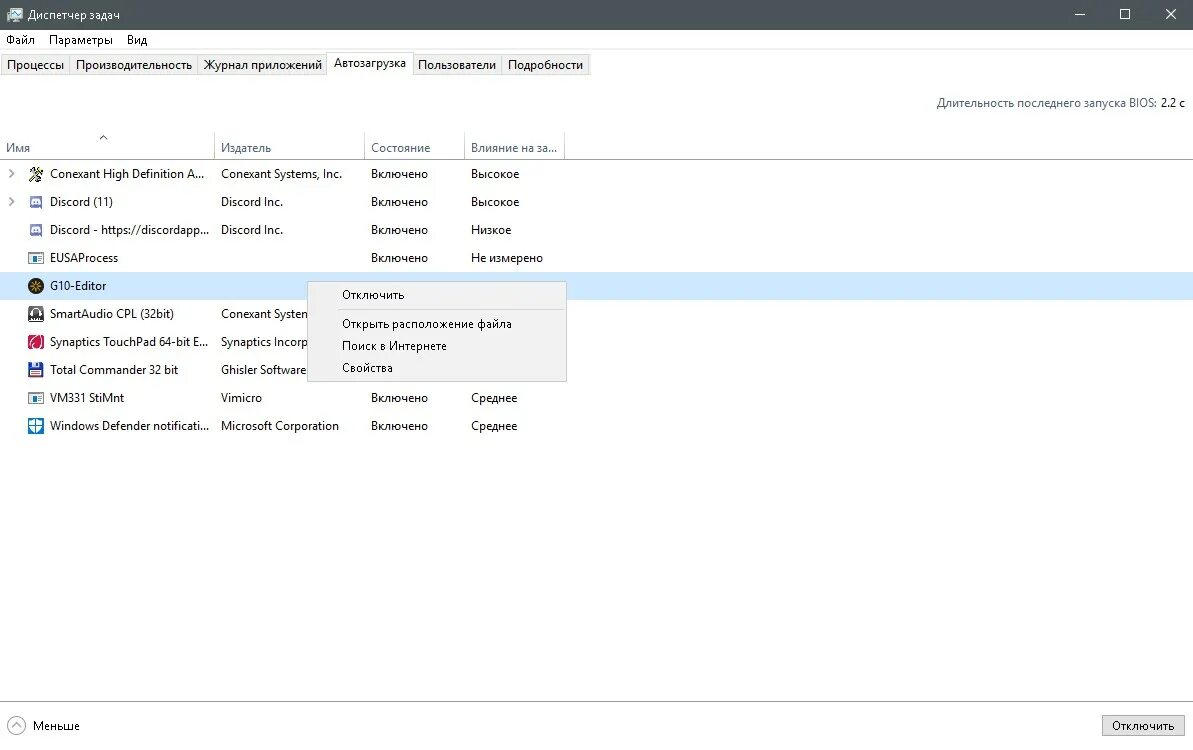Open the 'Параметры' menu
Viewport: 1193px width, 750px height.
tap(81, 40)
